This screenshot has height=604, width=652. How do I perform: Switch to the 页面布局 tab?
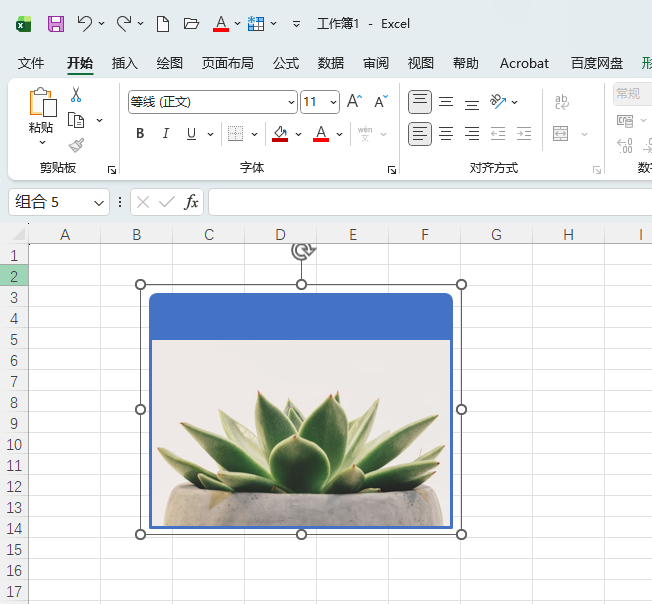[227, 63]
